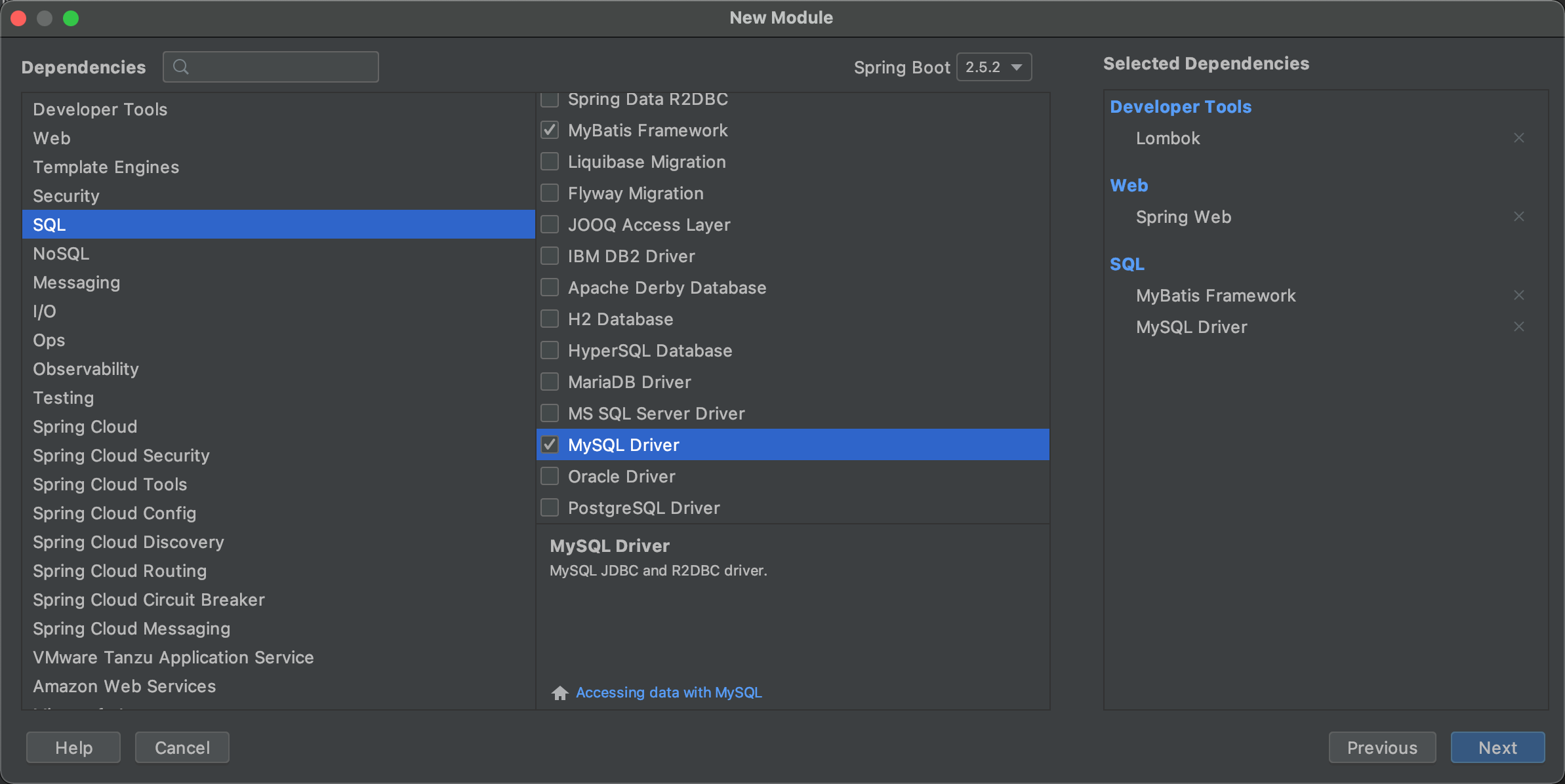Select the I/O category

click(278, 311)
